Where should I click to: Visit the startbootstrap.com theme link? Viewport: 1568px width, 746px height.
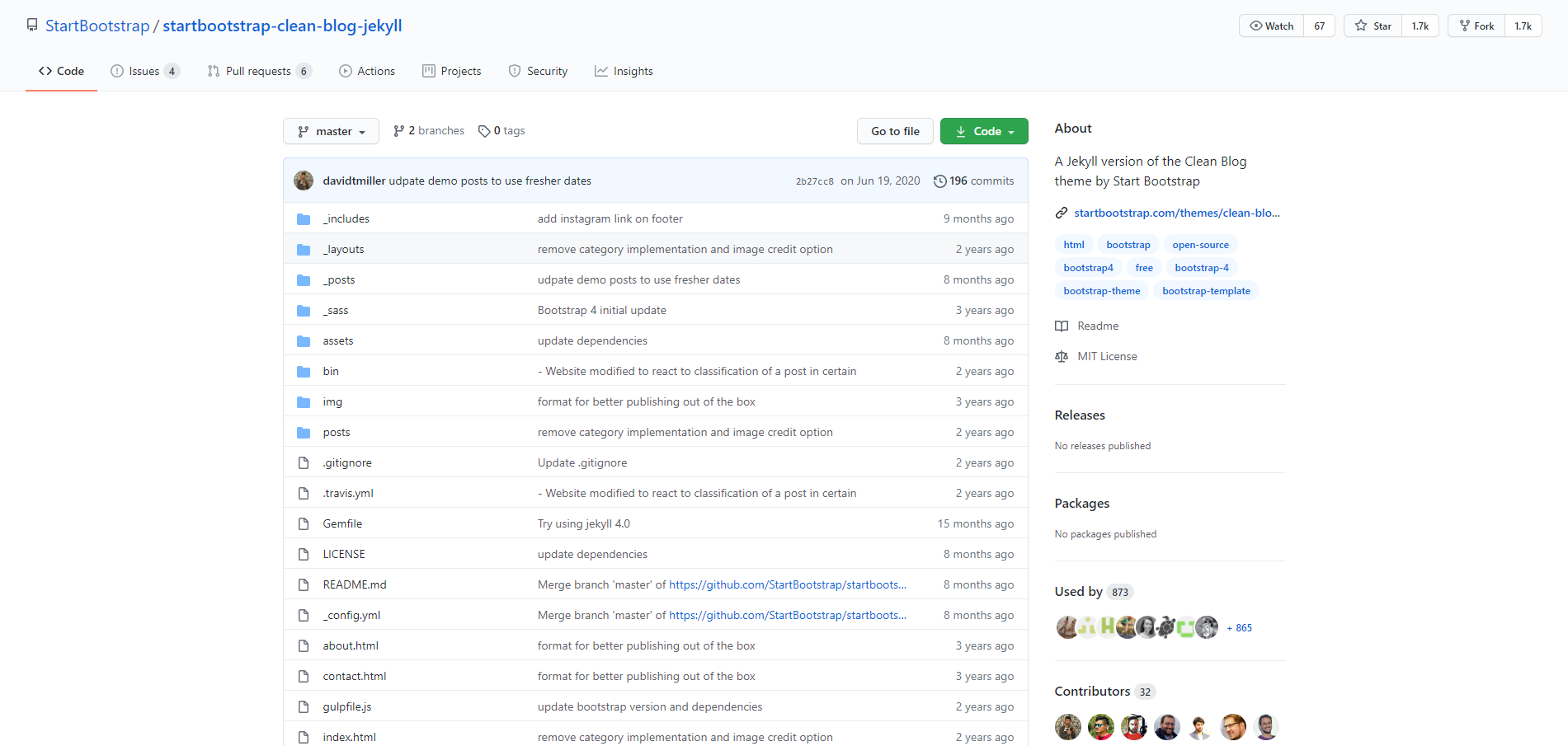1177,213
